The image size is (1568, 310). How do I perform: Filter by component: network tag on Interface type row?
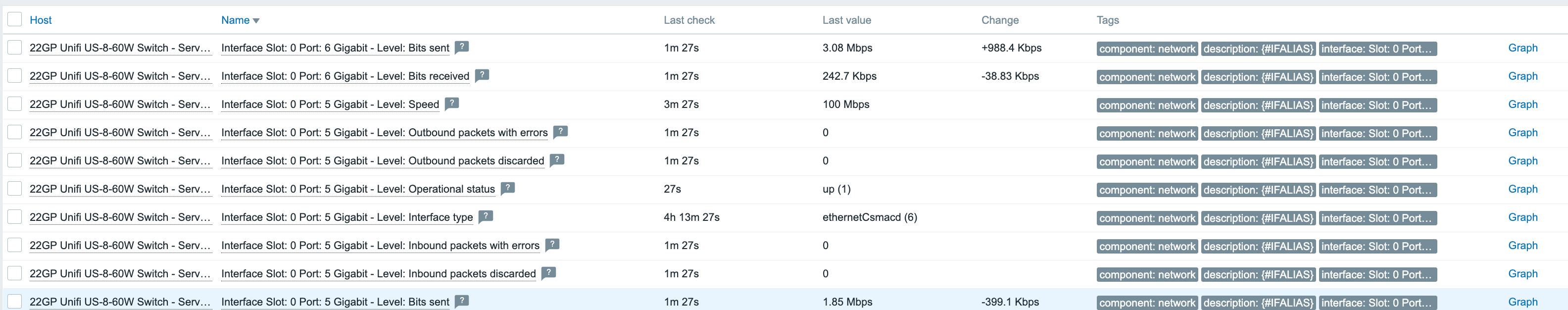[x=1147, y=218]
